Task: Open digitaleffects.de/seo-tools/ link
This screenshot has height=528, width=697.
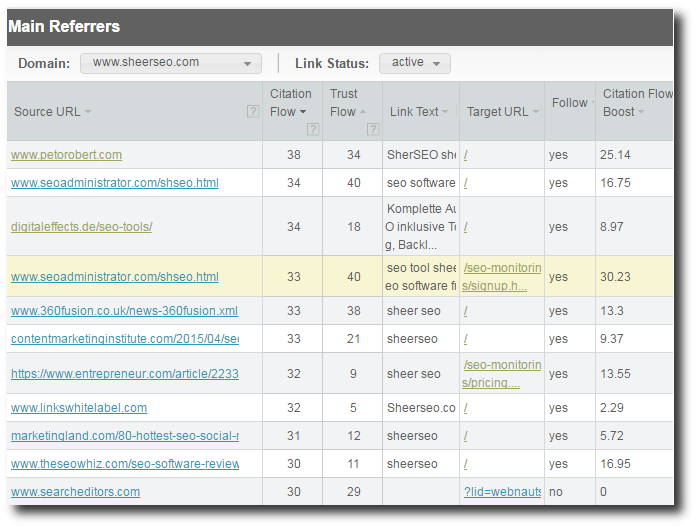Action: click(81, 227)
